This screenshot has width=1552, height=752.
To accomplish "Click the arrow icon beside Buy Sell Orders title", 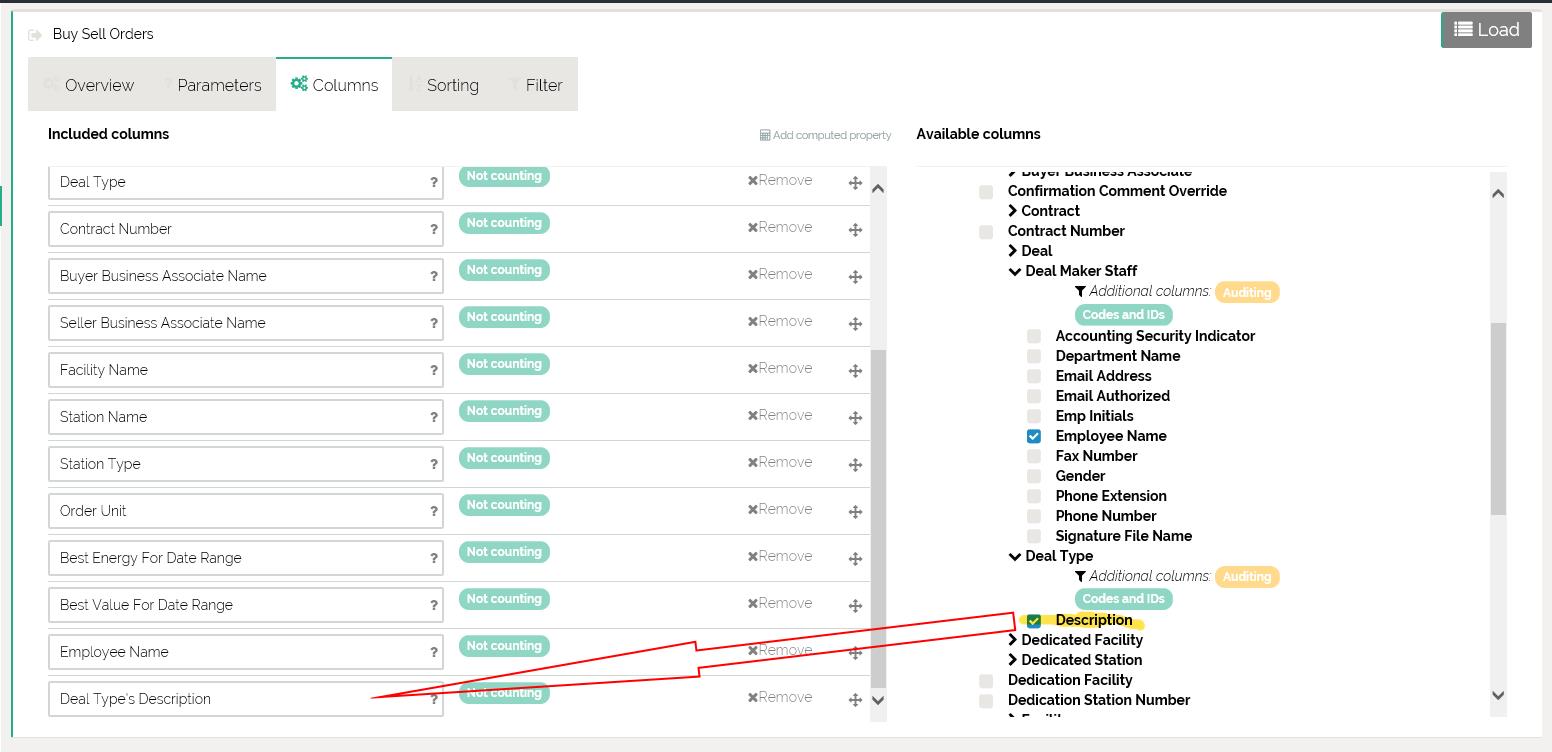I will pos(36,35).
